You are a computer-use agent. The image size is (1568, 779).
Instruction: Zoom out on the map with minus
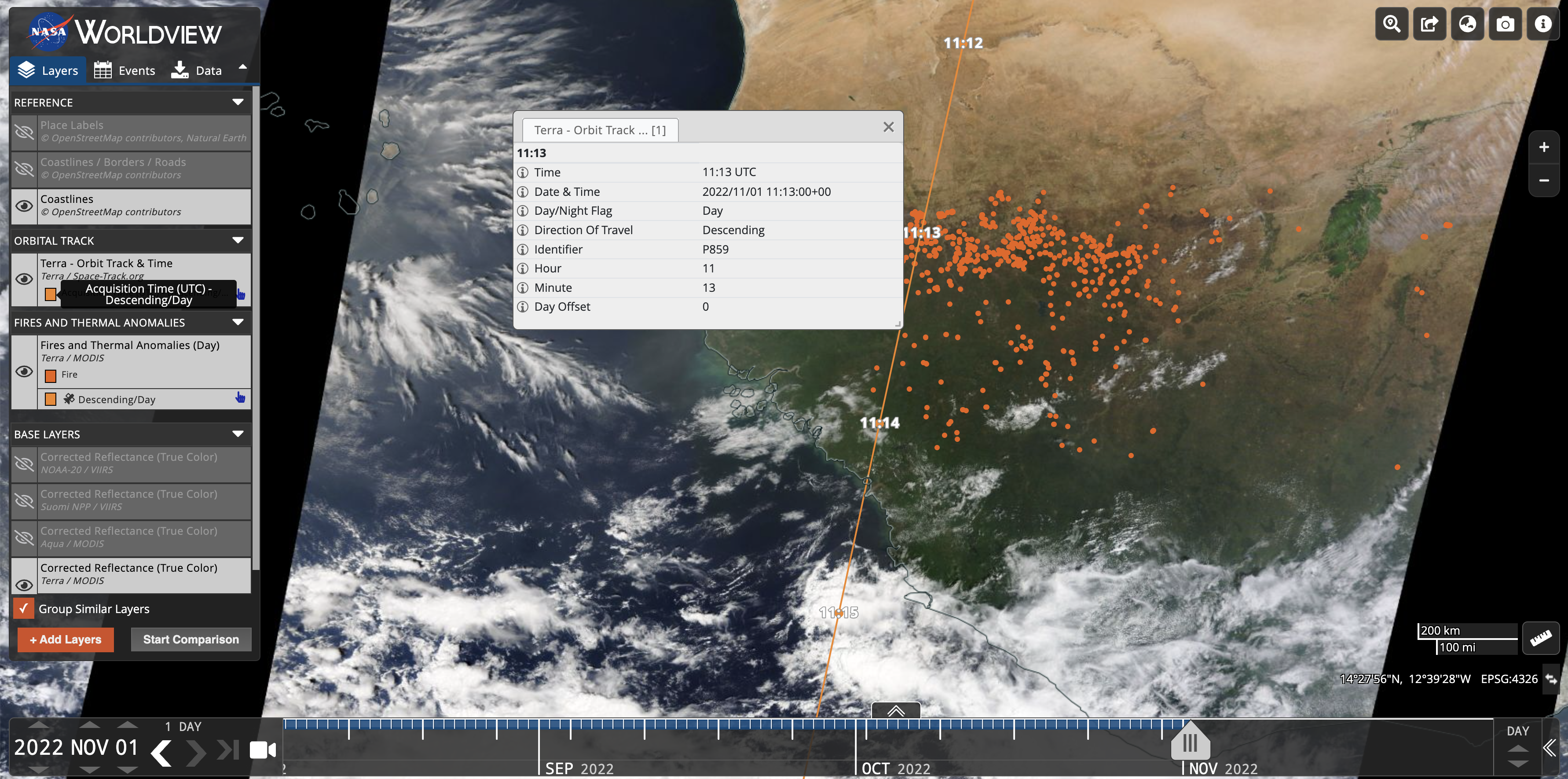(x=1544, y=180)
